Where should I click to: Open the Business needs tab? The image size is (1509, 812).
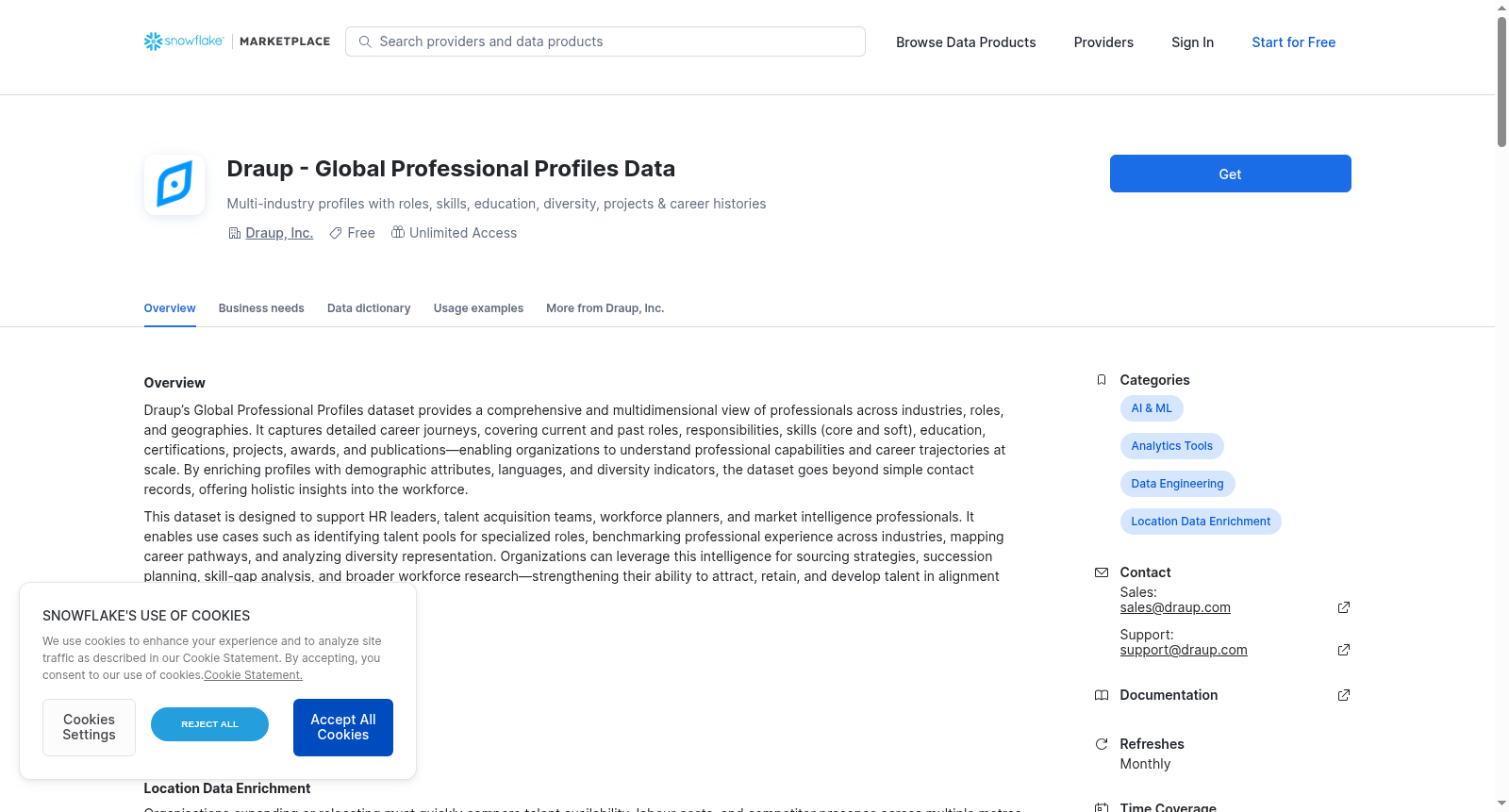coord(261,308)
